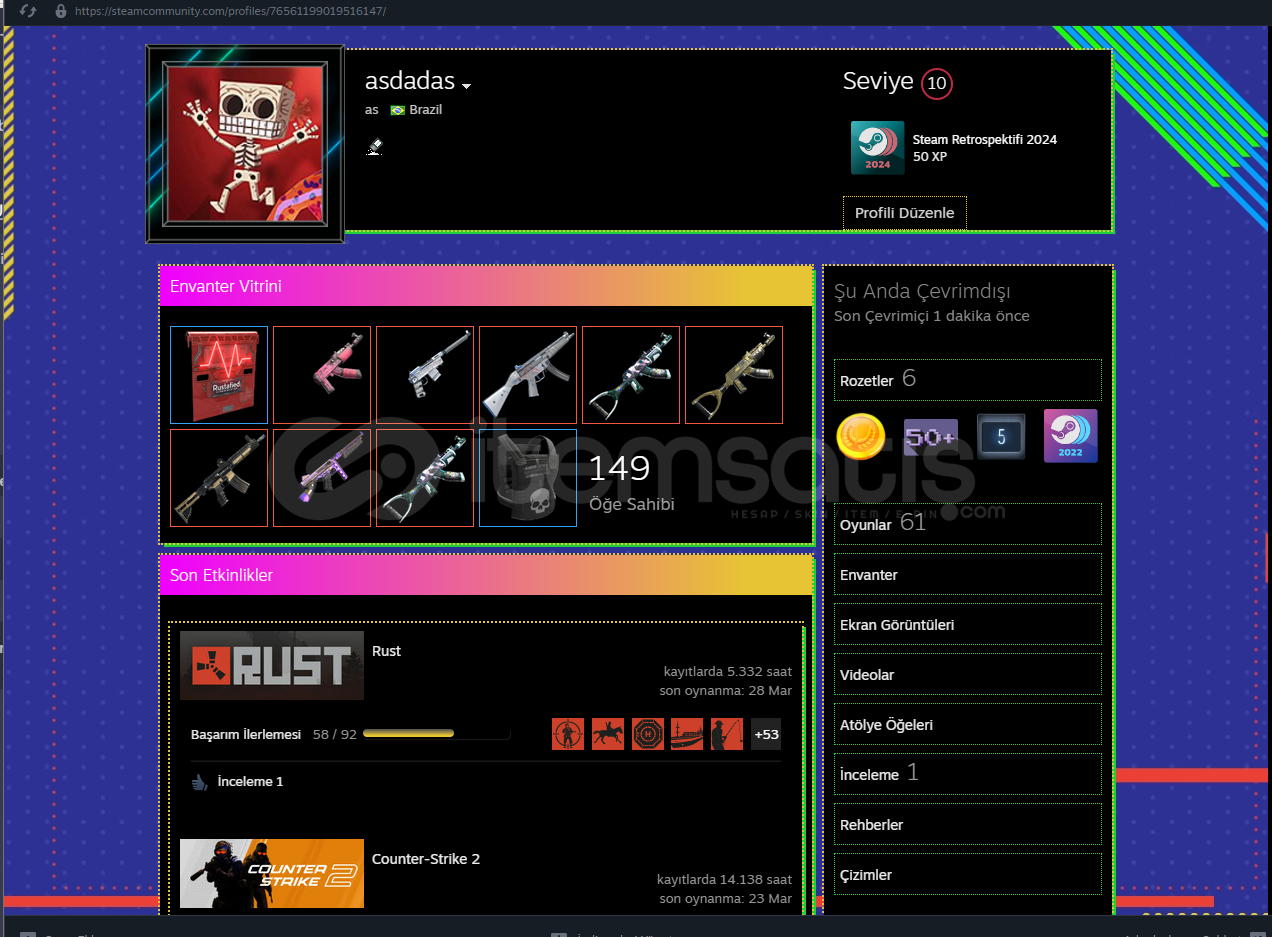Click the 'Seviye' level label
1272x937 pixels.
pos(878,82)
